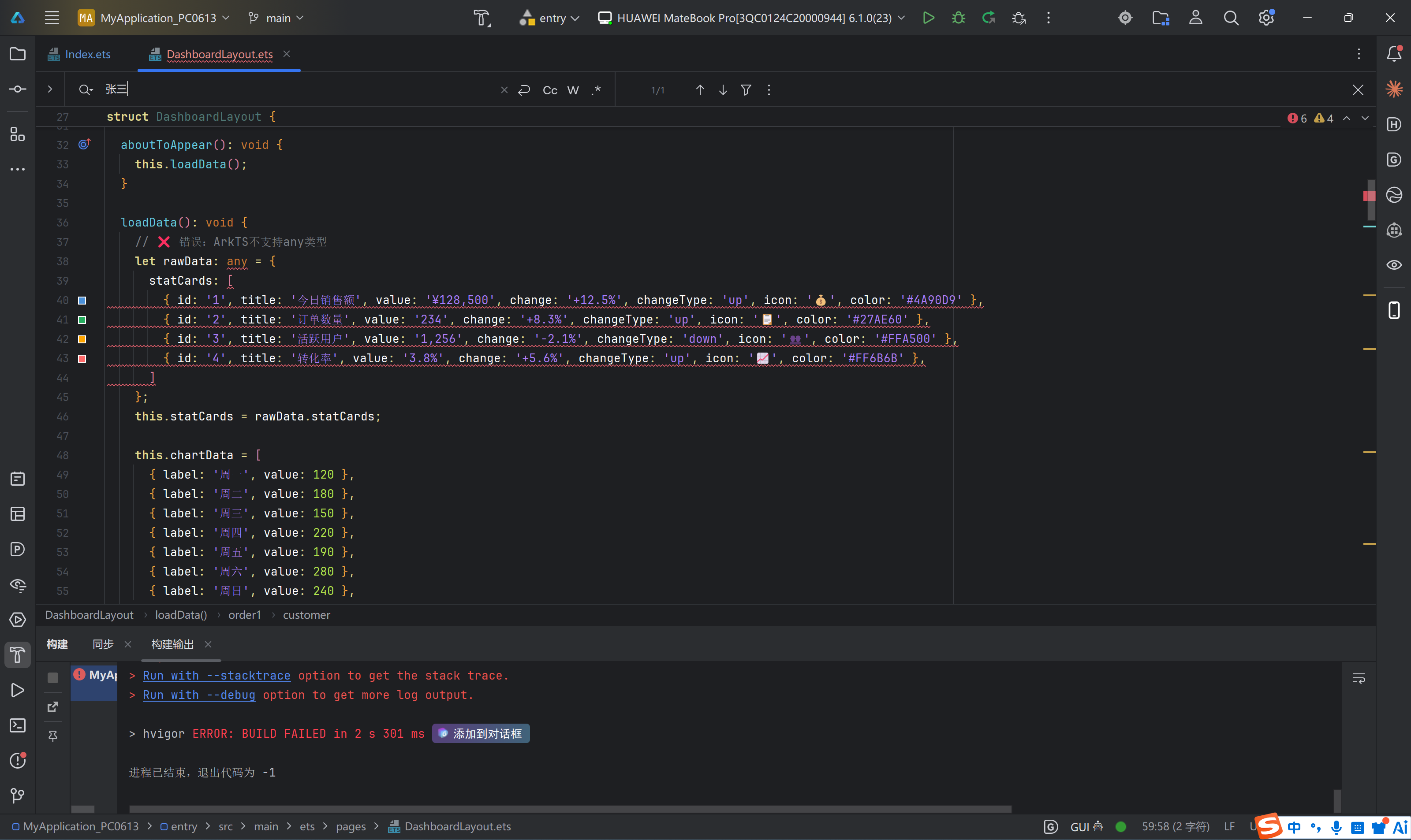Expand the replace field chevron in search bar

50,89
